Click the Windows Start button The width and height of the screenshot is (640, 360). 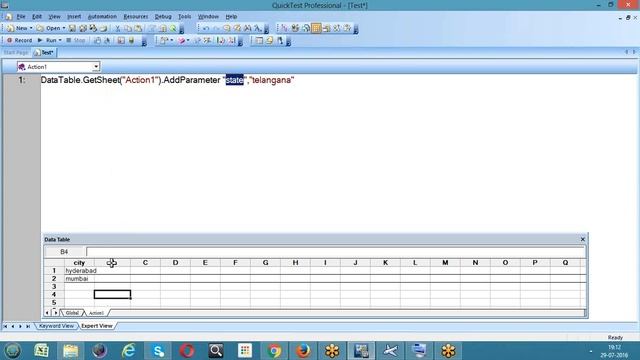pos(13,351)
